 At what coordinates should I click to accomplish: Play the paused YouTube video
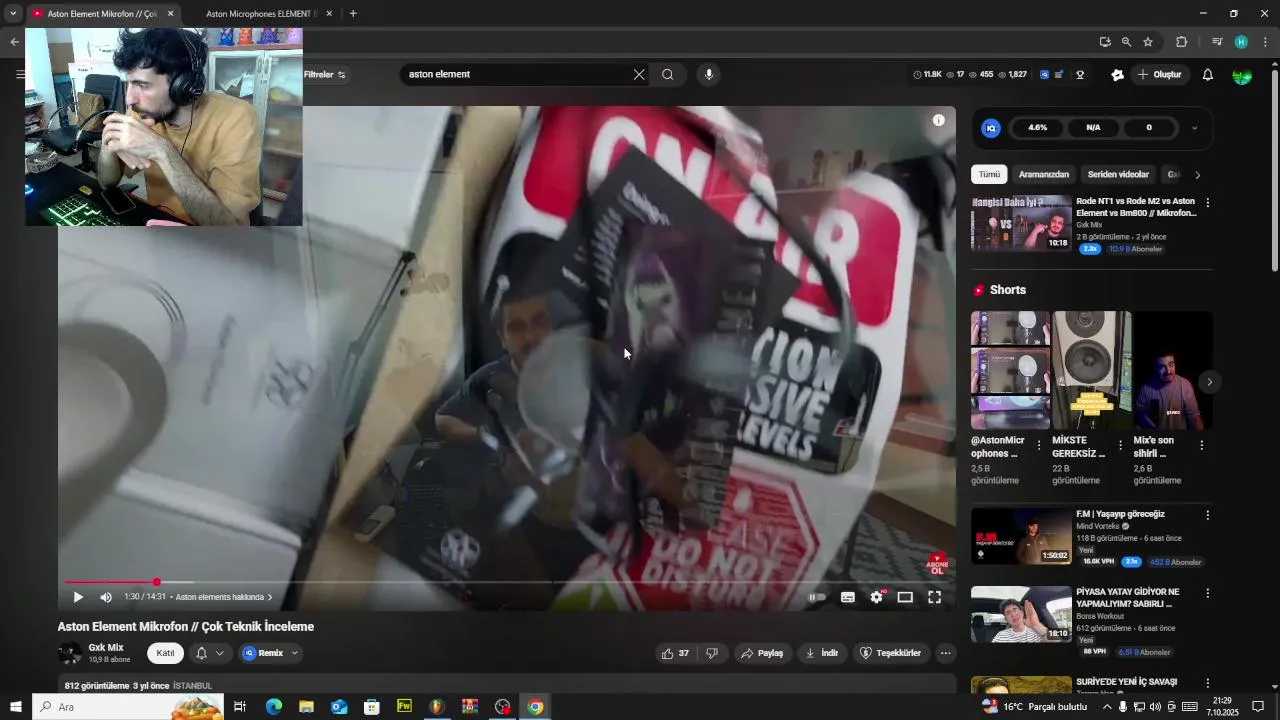[78, 597]
